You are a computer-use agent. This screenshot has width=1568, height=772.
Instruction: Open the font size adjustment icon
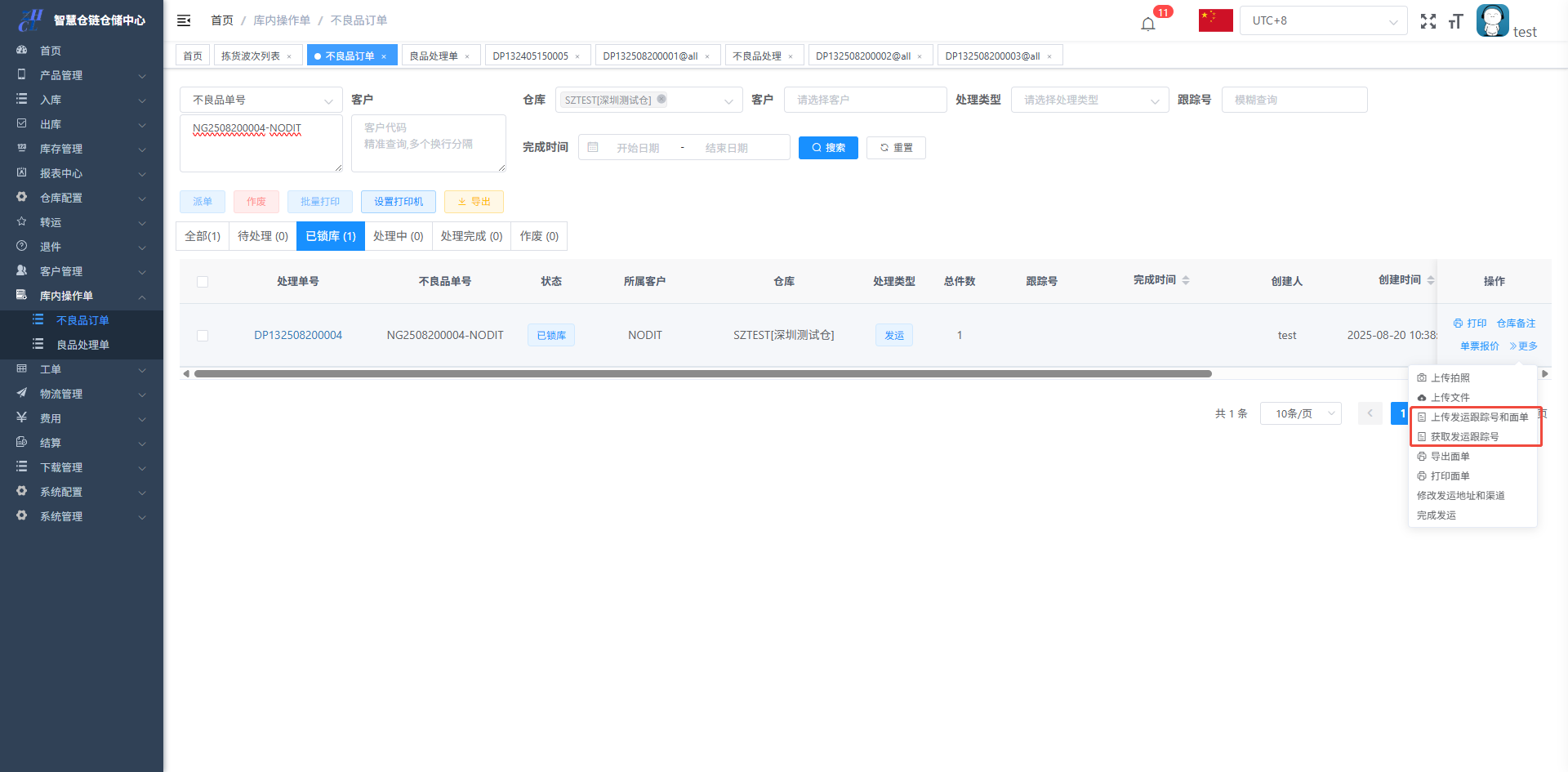tap(1455, 21)
